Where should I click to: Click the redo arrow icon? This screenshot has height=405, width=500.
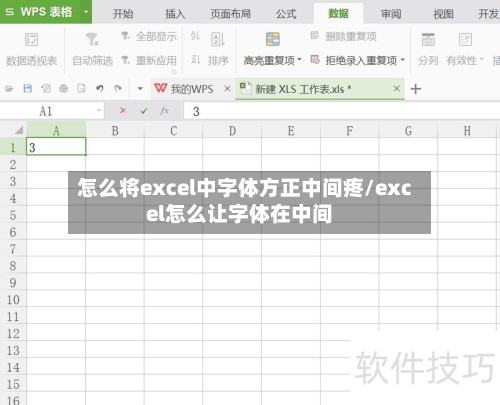click(118, 88)
